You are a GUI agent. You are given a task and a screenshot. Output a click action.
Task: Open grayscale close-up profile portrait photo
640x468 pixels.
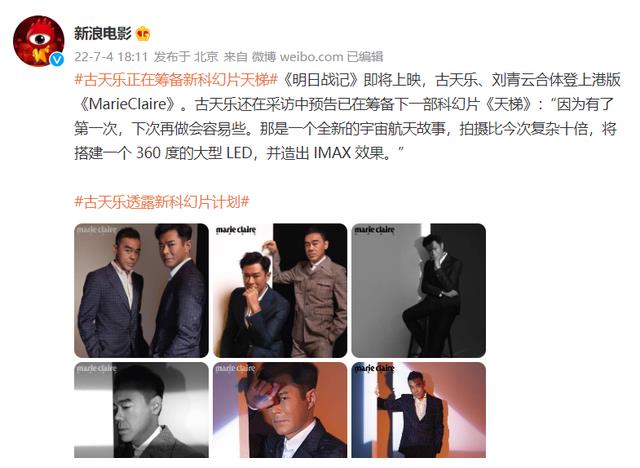[141, 410]
